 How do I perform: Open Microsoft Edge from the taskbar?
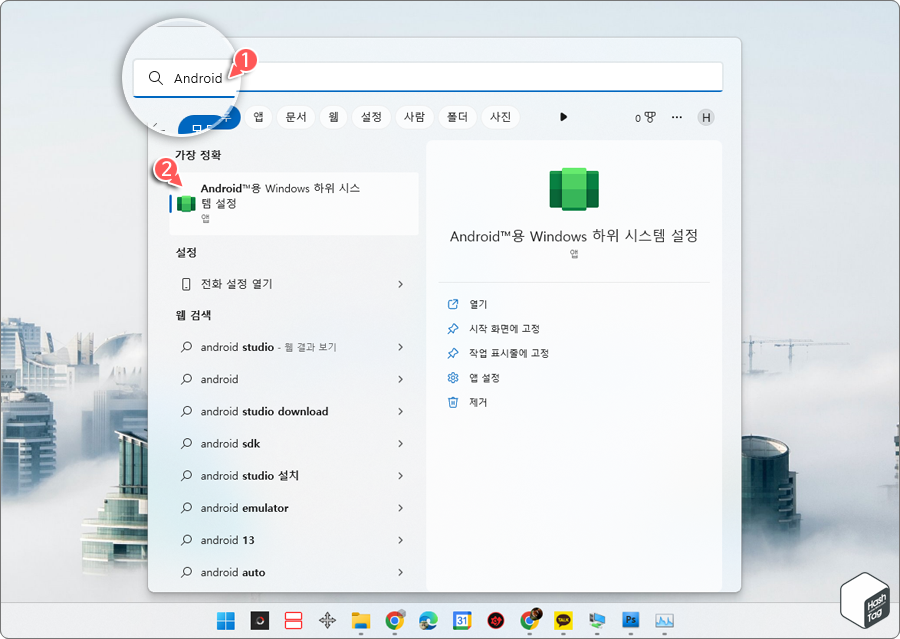coord(429,620)
